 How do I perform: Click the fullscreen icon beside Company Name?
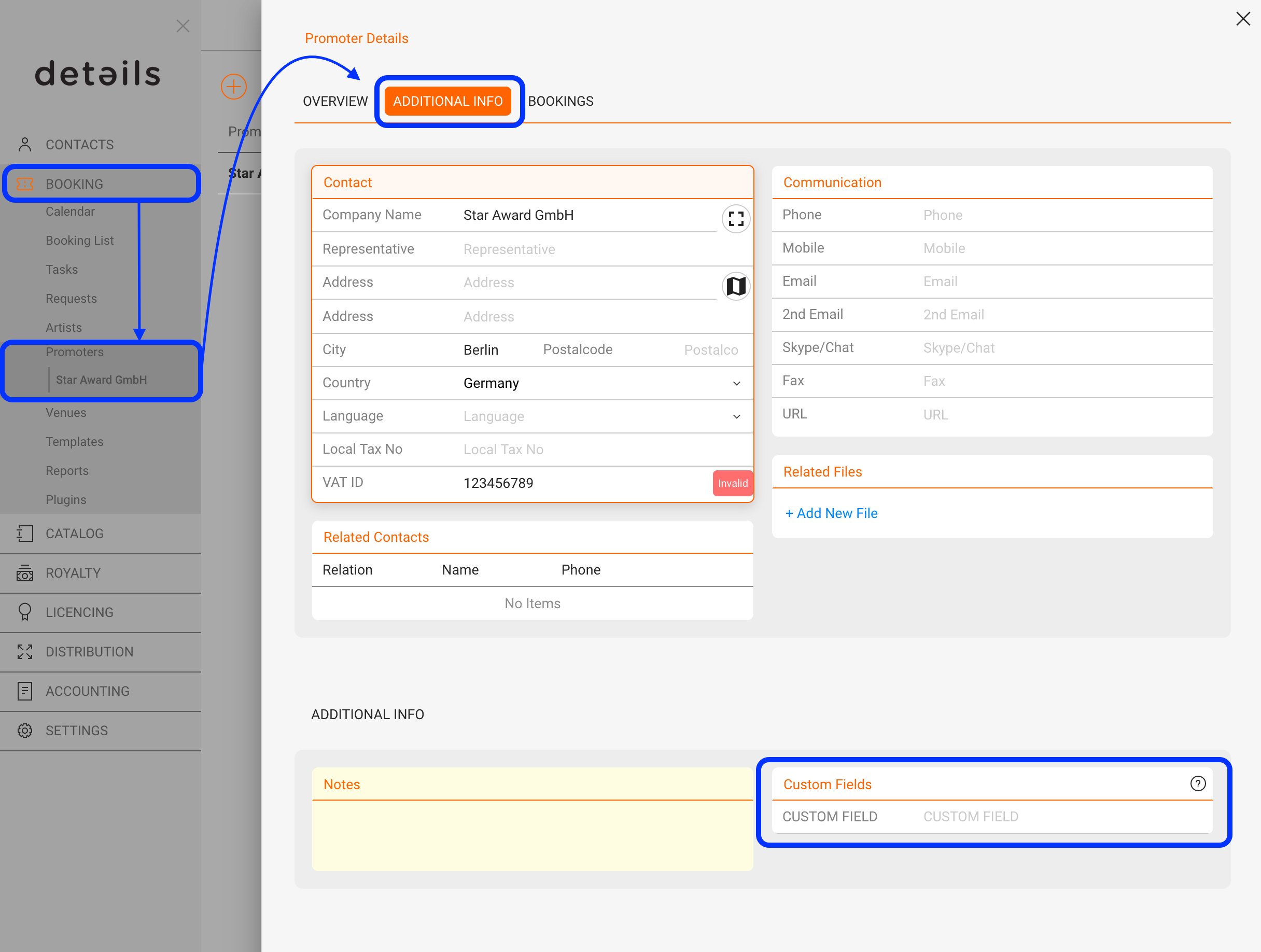tap(736, 219)
